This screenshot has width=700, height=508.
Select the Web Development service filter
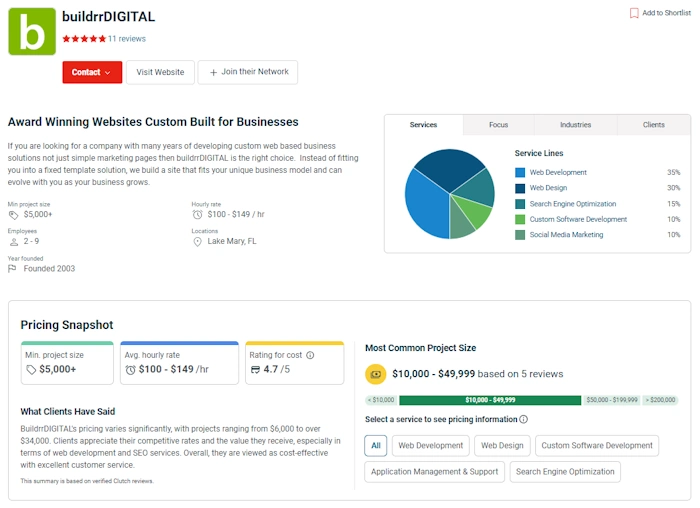pyautogui.click(x=431, y=446)
